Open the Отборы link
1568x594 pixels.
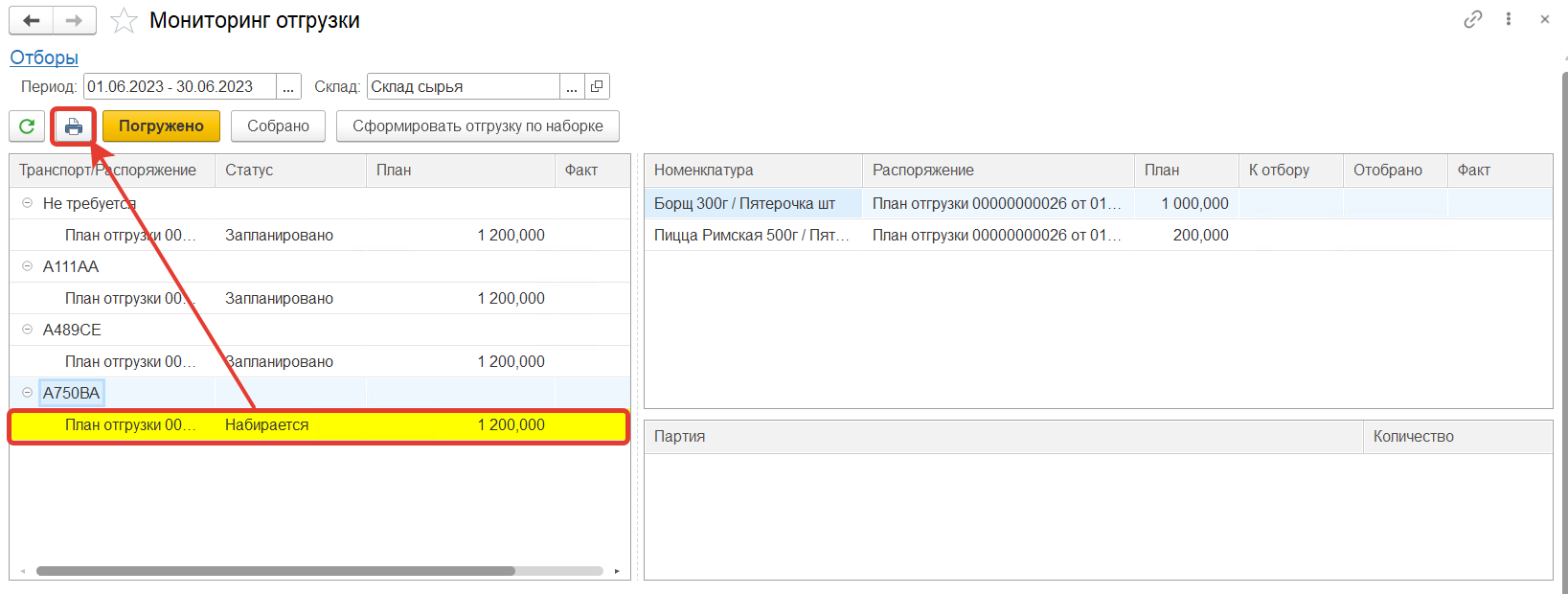(x=44, y=57)
